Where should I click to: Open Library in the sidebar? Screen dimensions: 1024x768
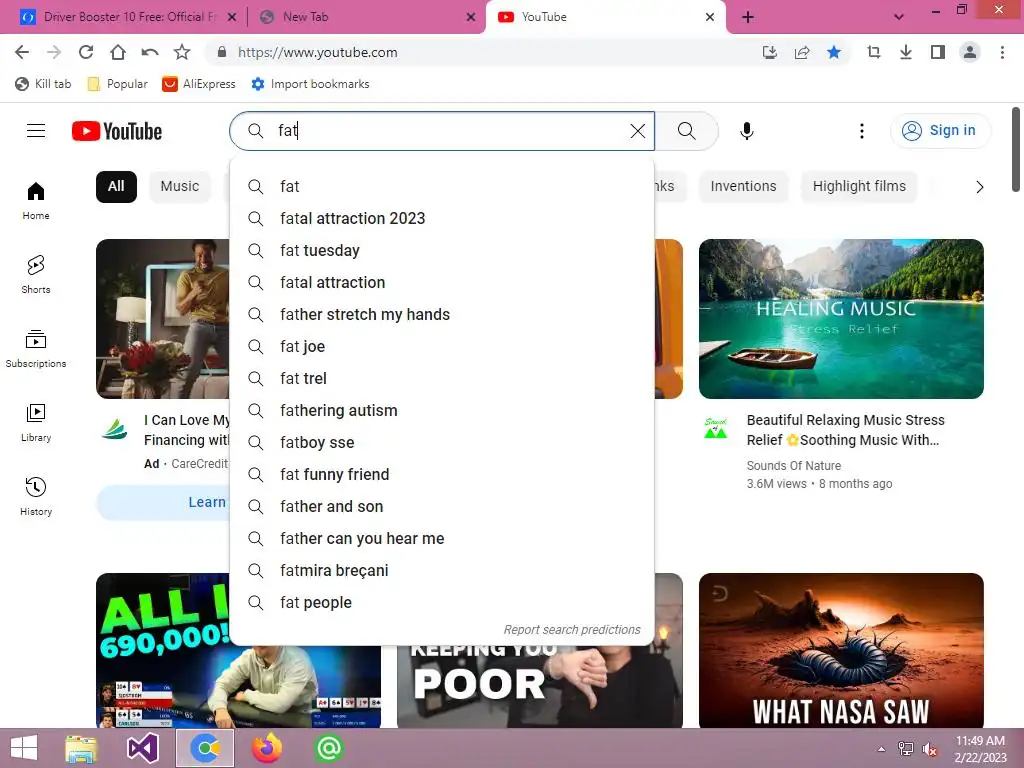point(36,423)
